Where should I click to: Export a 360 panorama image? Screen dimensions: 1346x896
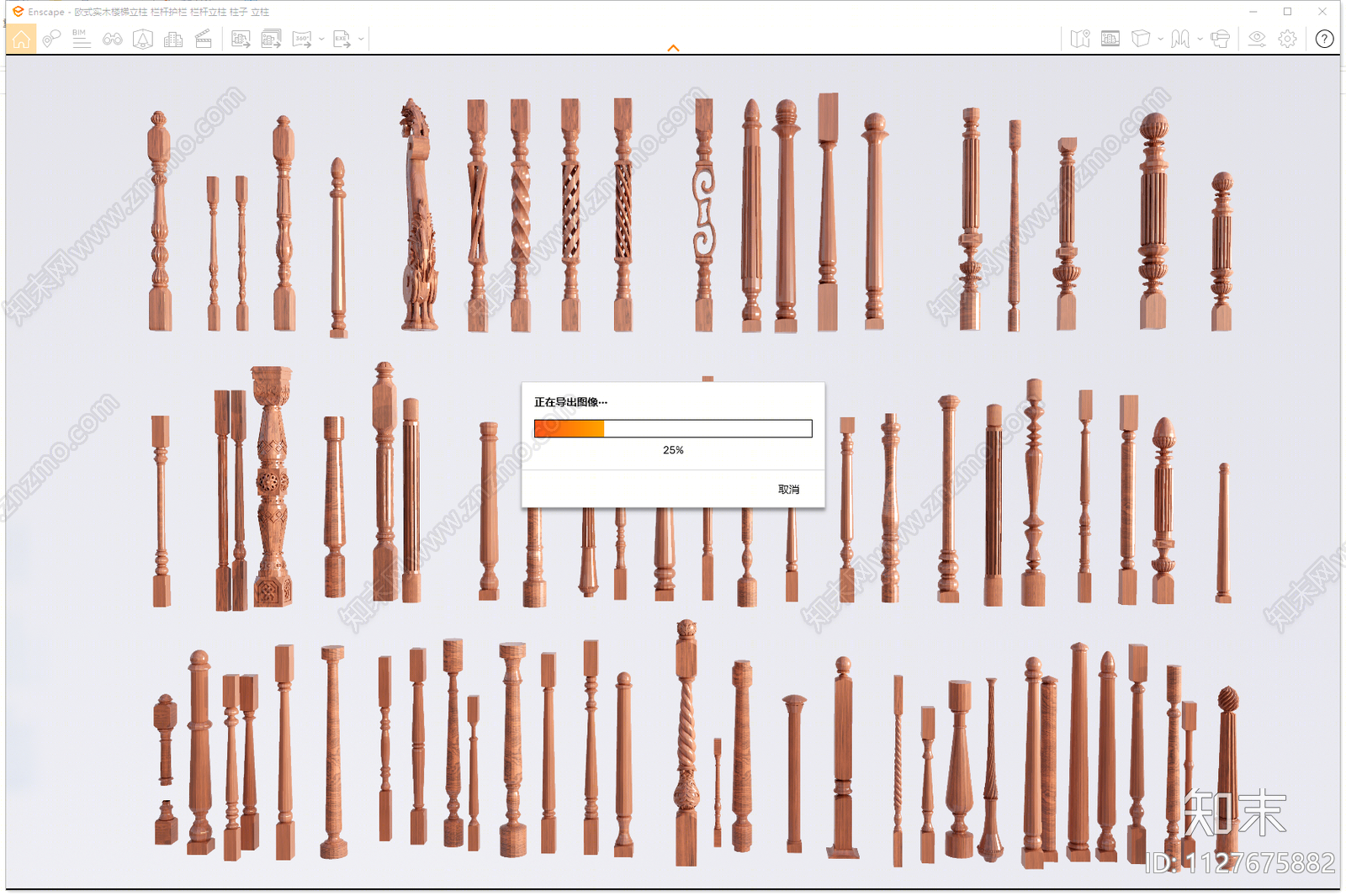pyautogui.click(x=302, y=39)
